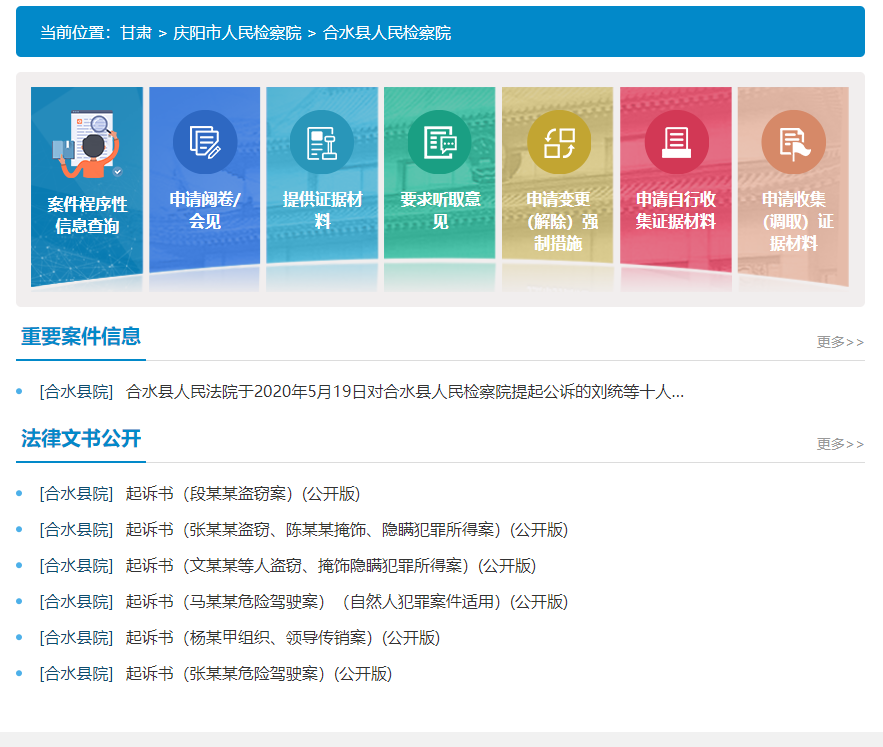Expand 更多>> next to 重要案件信息
Image resolution: width=883 pixels, height=747 pixels.
point(842,341)
